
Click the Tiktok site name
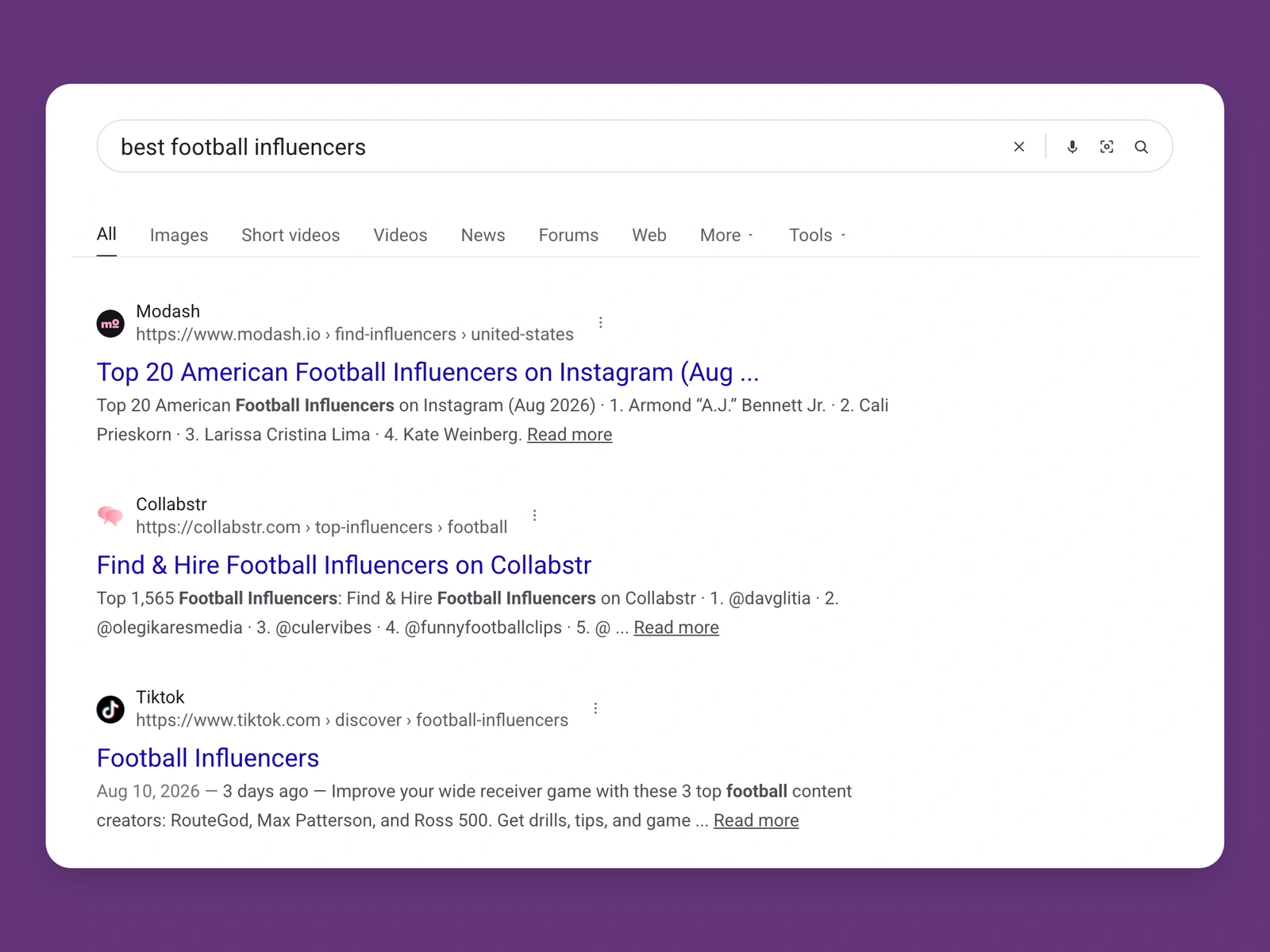pyautogui.click(x=160, y=697)
